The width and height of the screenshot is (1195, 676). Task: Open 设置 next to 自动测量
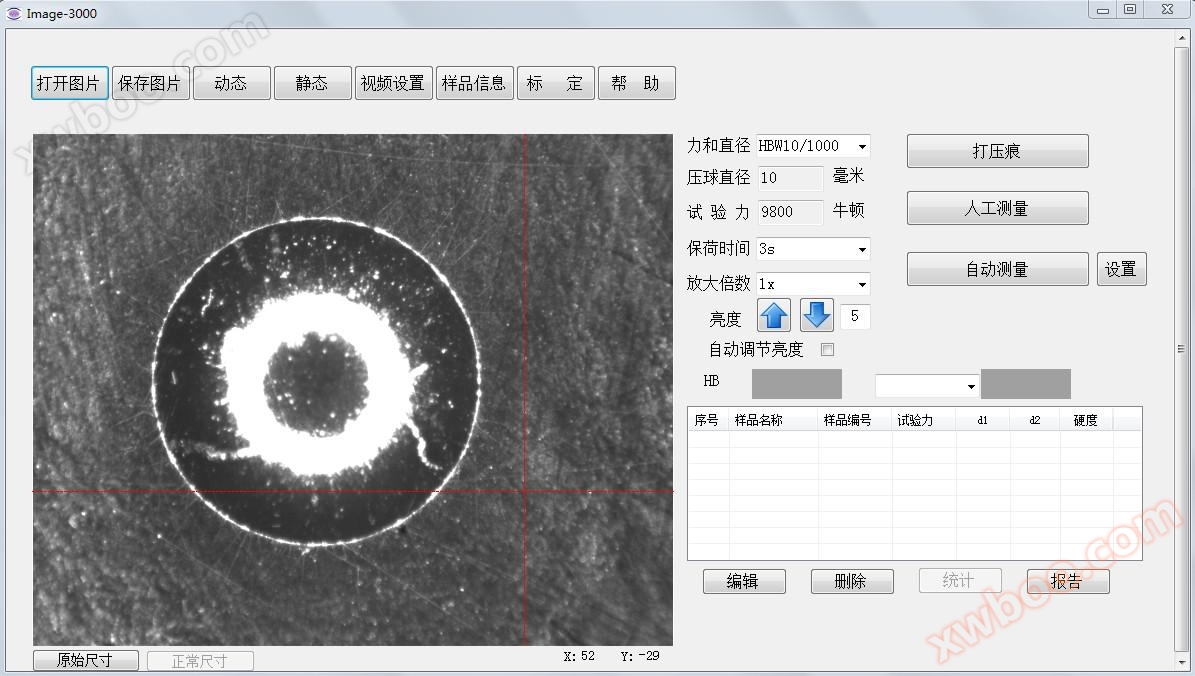pyautogui.click(x=1121, y=269)
